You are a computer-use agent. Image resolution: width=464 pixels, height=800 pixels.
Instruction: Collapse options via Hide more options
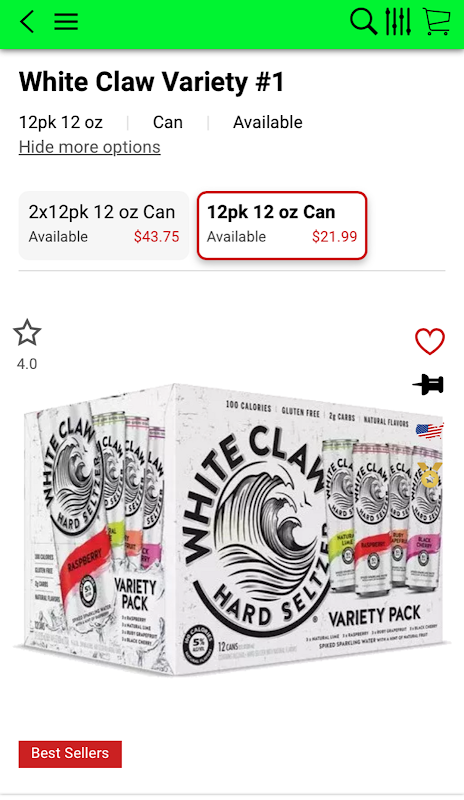pos(90,147)
